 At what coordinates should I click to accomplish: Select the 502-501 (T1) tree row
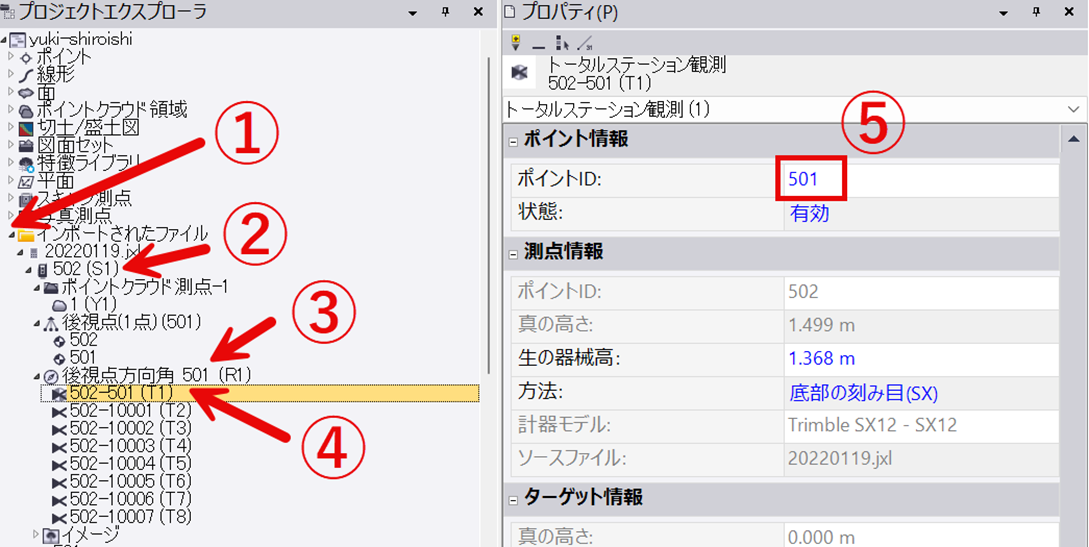pos(260,394)
